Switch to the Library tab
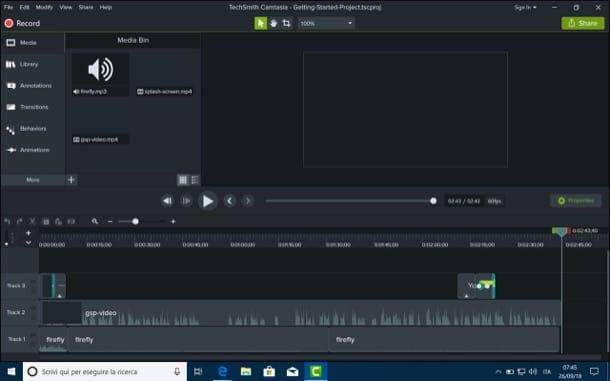This screenshot has height=381, width=610. point(33,64)
